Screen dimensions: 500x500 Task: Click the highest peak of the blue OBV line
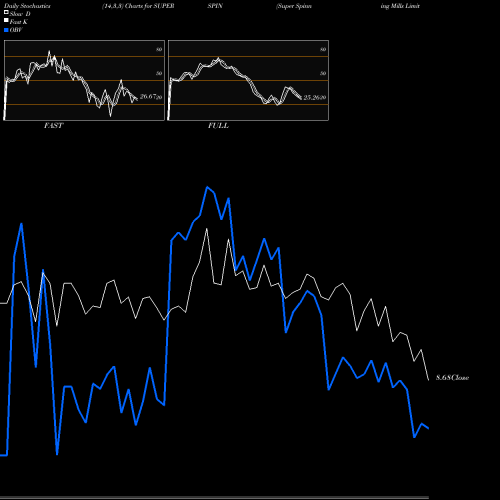click(207, 187)
